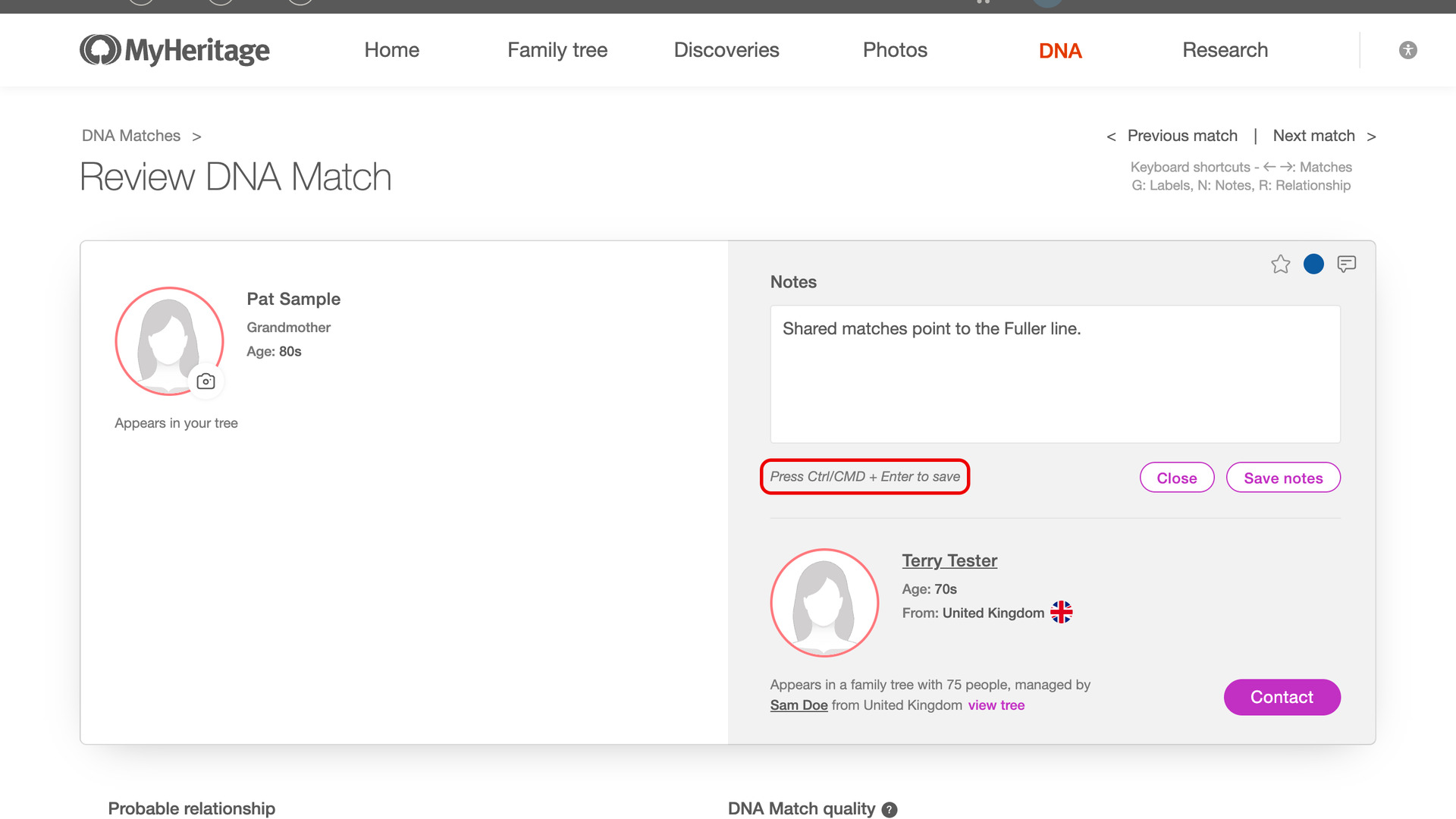
Task: Click the camera icon on Pat Sample's photo
Action: tap(206, 381)
